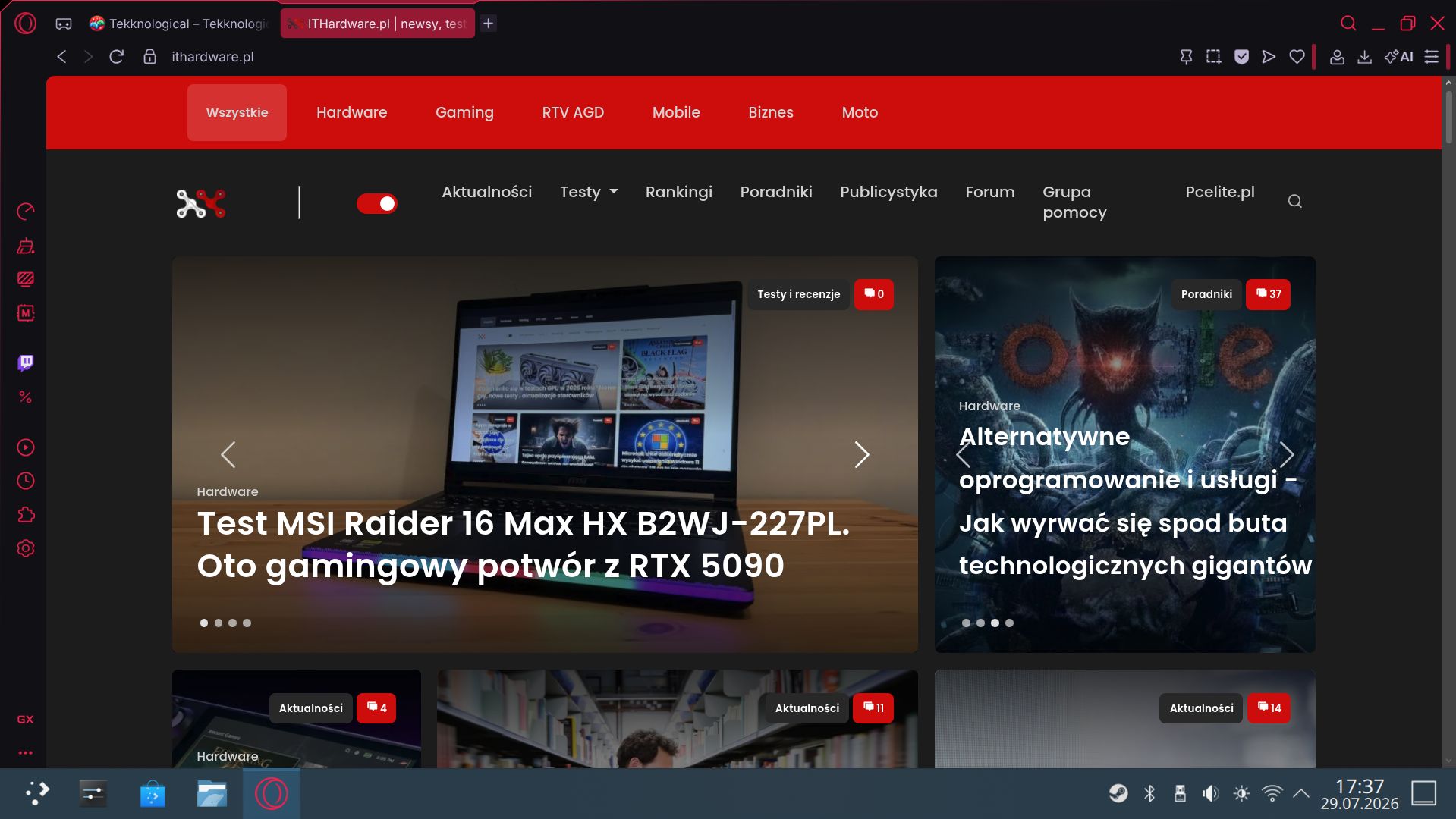
Task: Open the GX Corner gamepad icon
Action: (64, 24)
